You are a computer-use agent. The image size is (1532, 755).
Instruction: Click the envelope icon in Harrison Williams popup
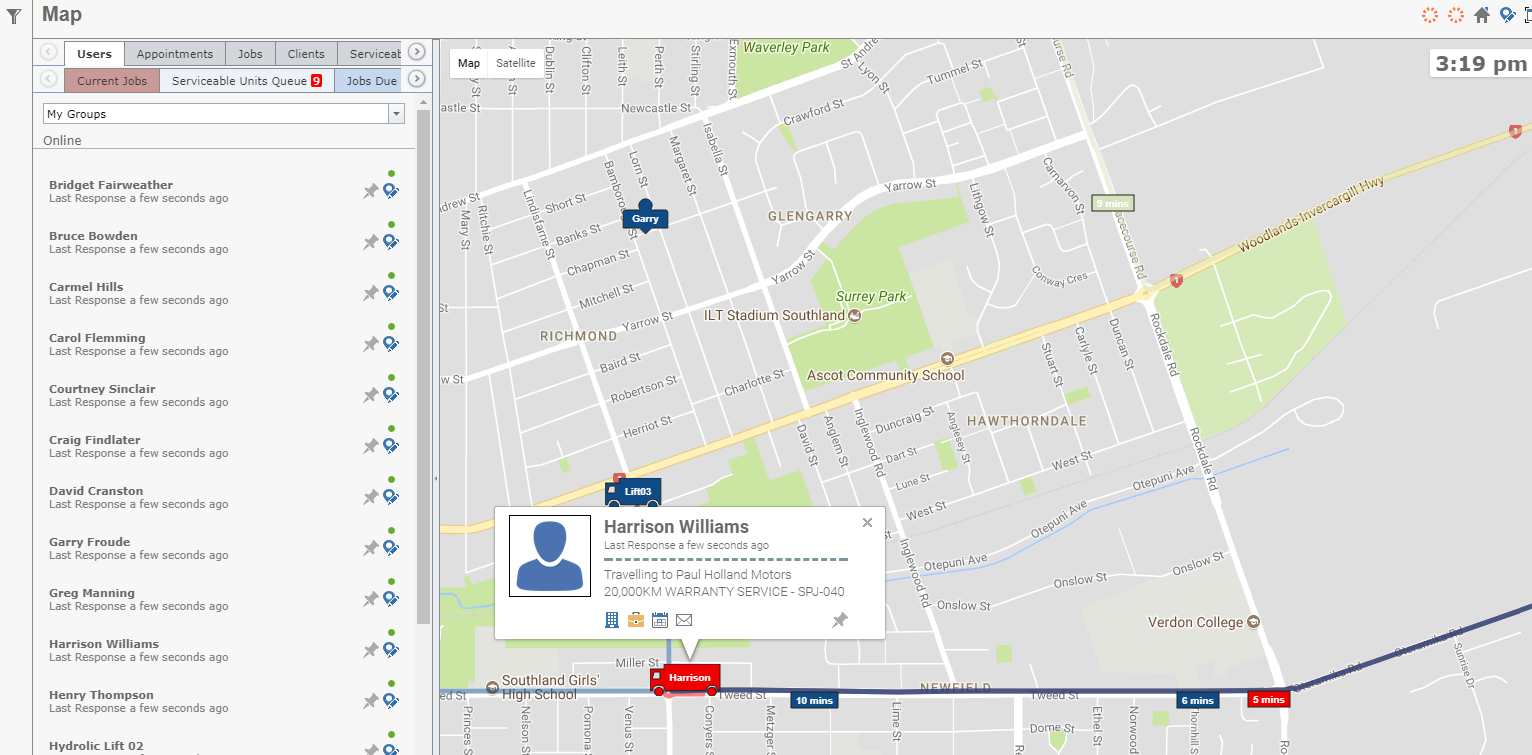pos(684,620)
